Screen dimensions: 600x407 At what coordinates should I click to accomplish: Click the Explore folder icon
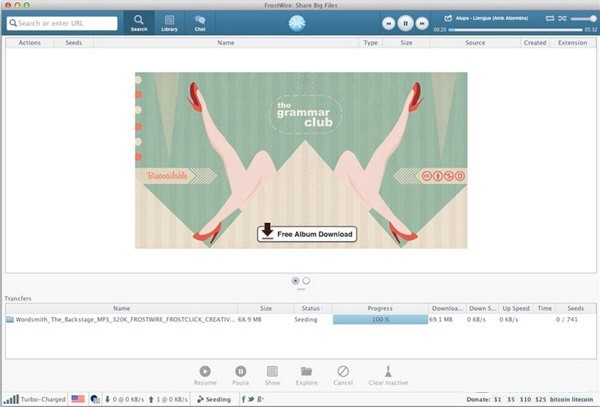tap(307, 371)
